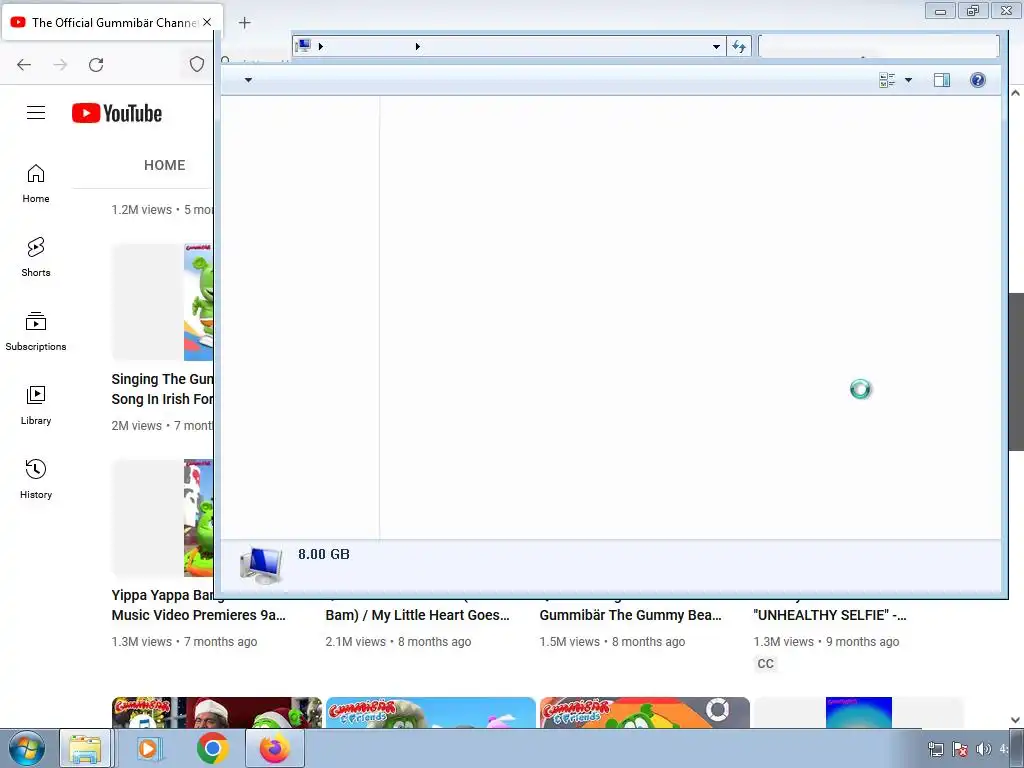Screen dimensions: 1024x768
Task: Open the UNHEALTHY SELFIE video link
Action: point(829,615)
